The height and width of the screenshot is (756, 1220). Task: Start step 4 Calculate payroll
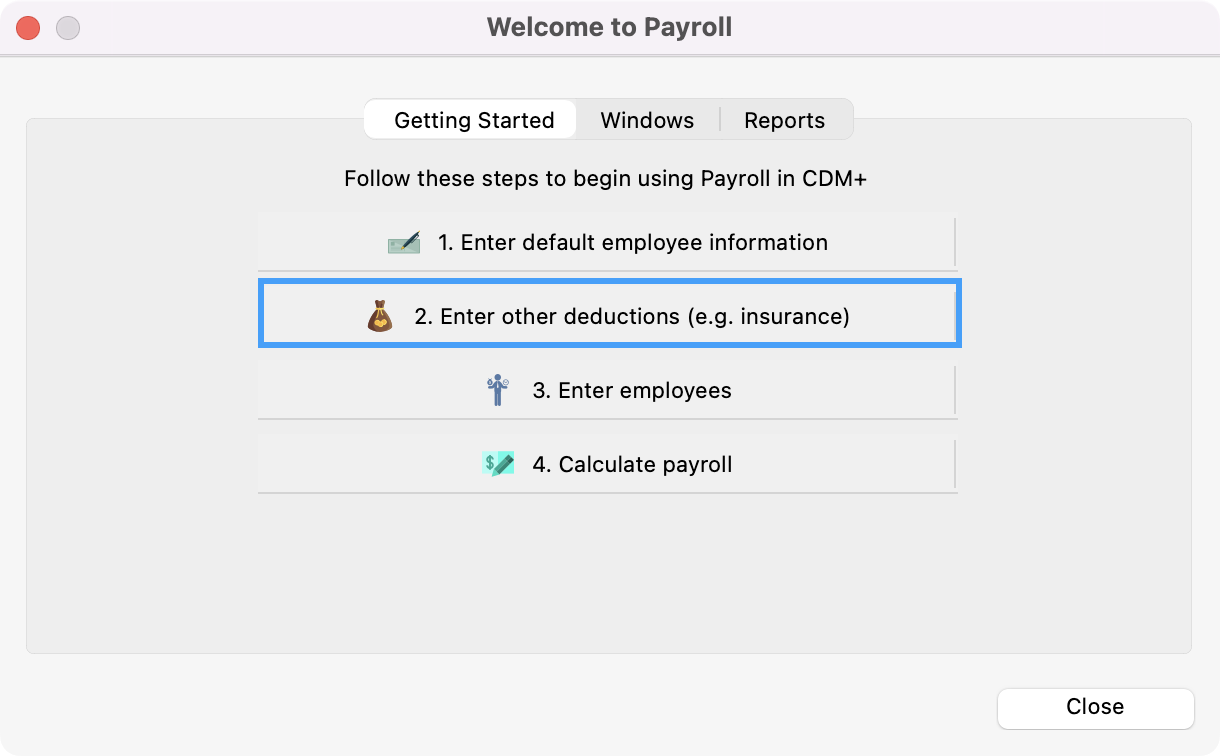pyautogui.click(x=607, y=465)
